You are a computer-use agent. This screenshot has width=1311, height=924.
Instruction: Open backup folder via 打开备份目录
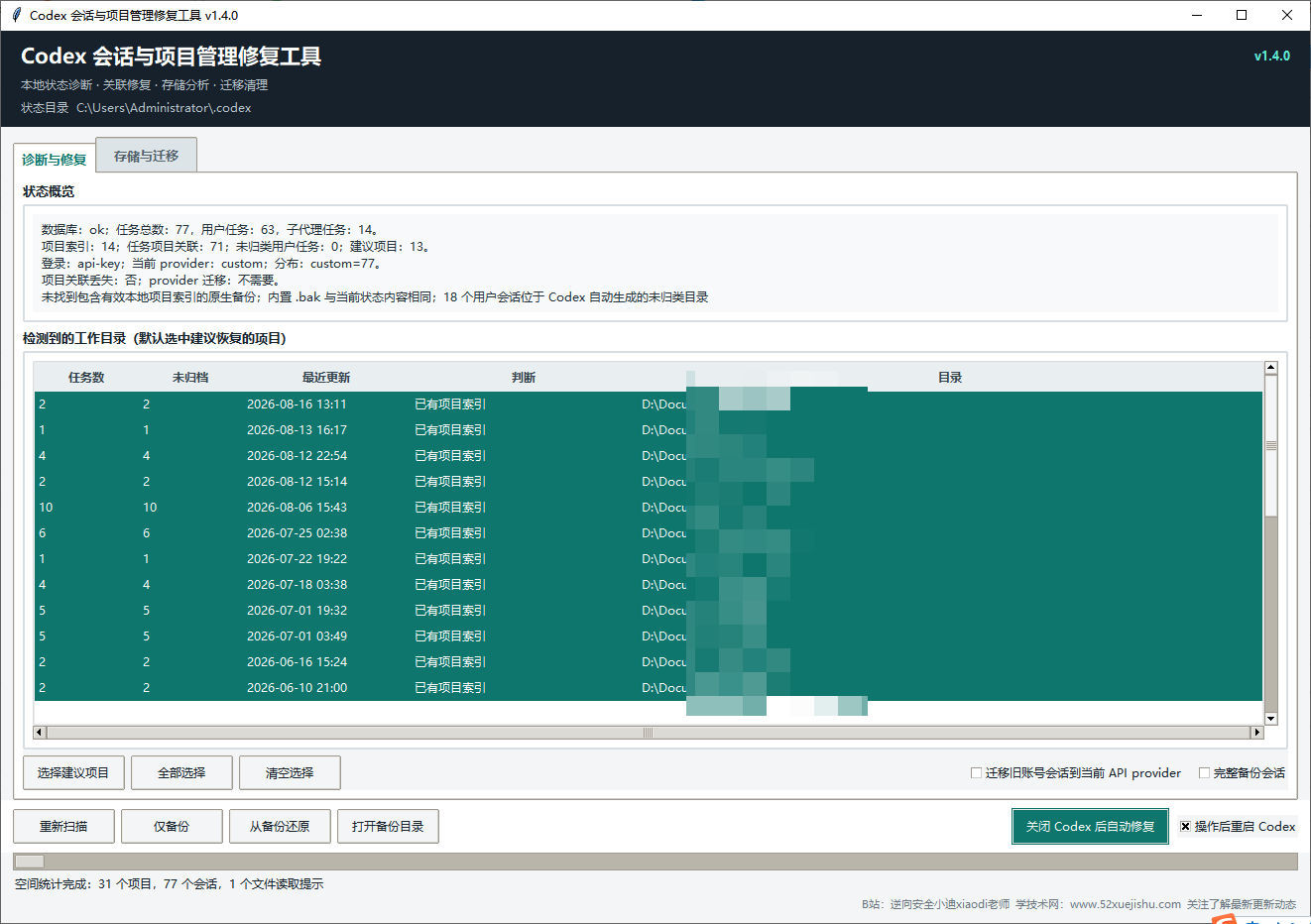(388, 826)
